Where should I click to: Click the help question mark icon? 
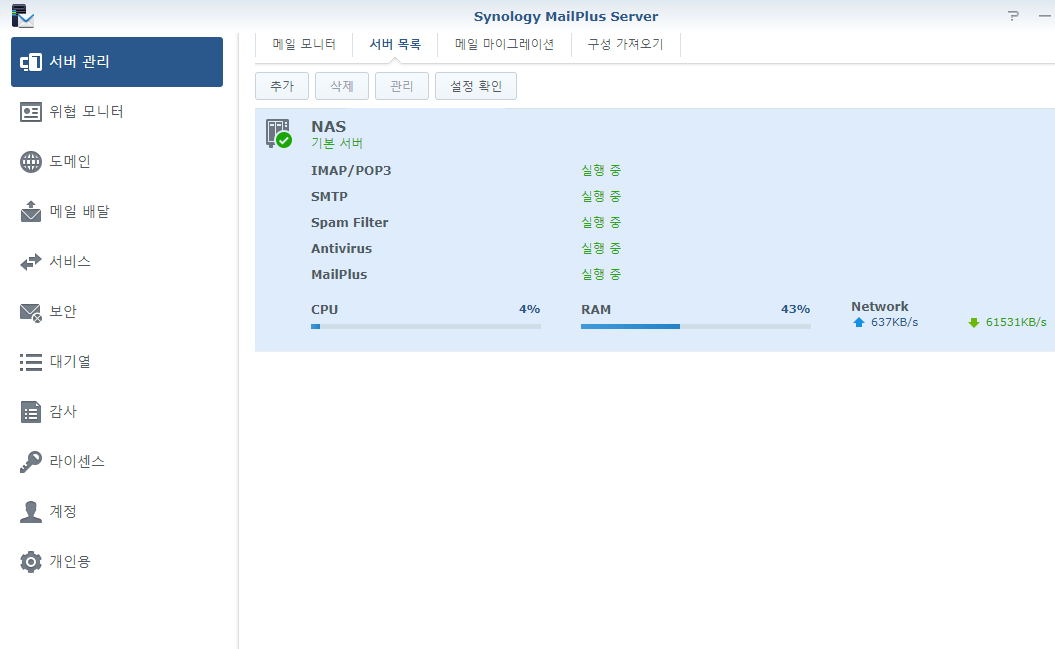click(x=1013, y=15)
